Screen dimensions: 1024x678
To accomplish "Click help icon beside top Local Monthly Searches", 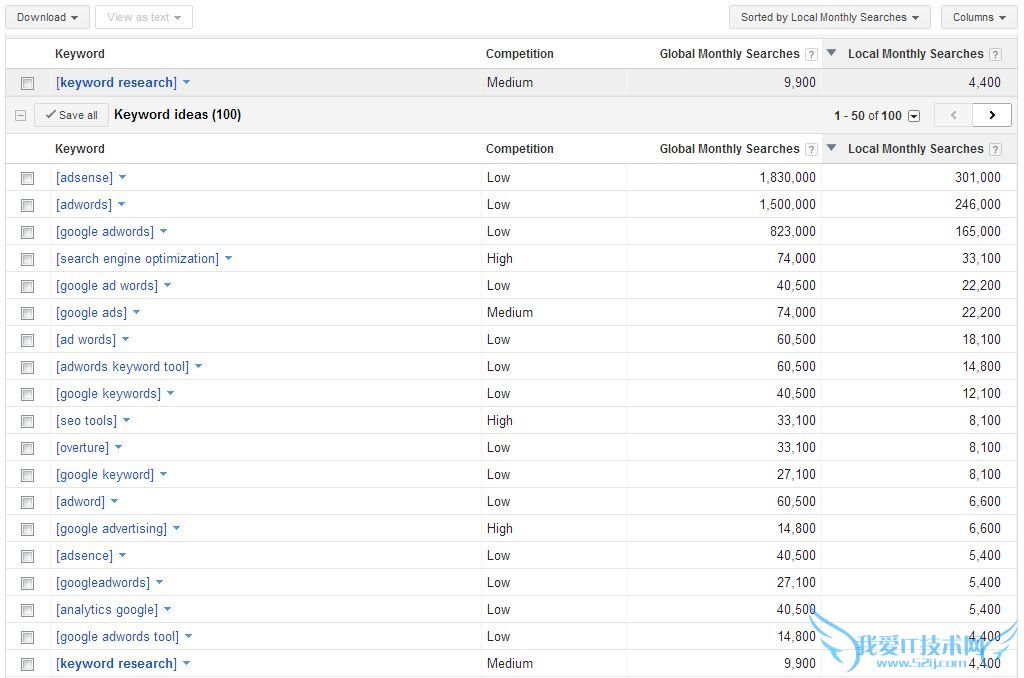I will point(995,54).
